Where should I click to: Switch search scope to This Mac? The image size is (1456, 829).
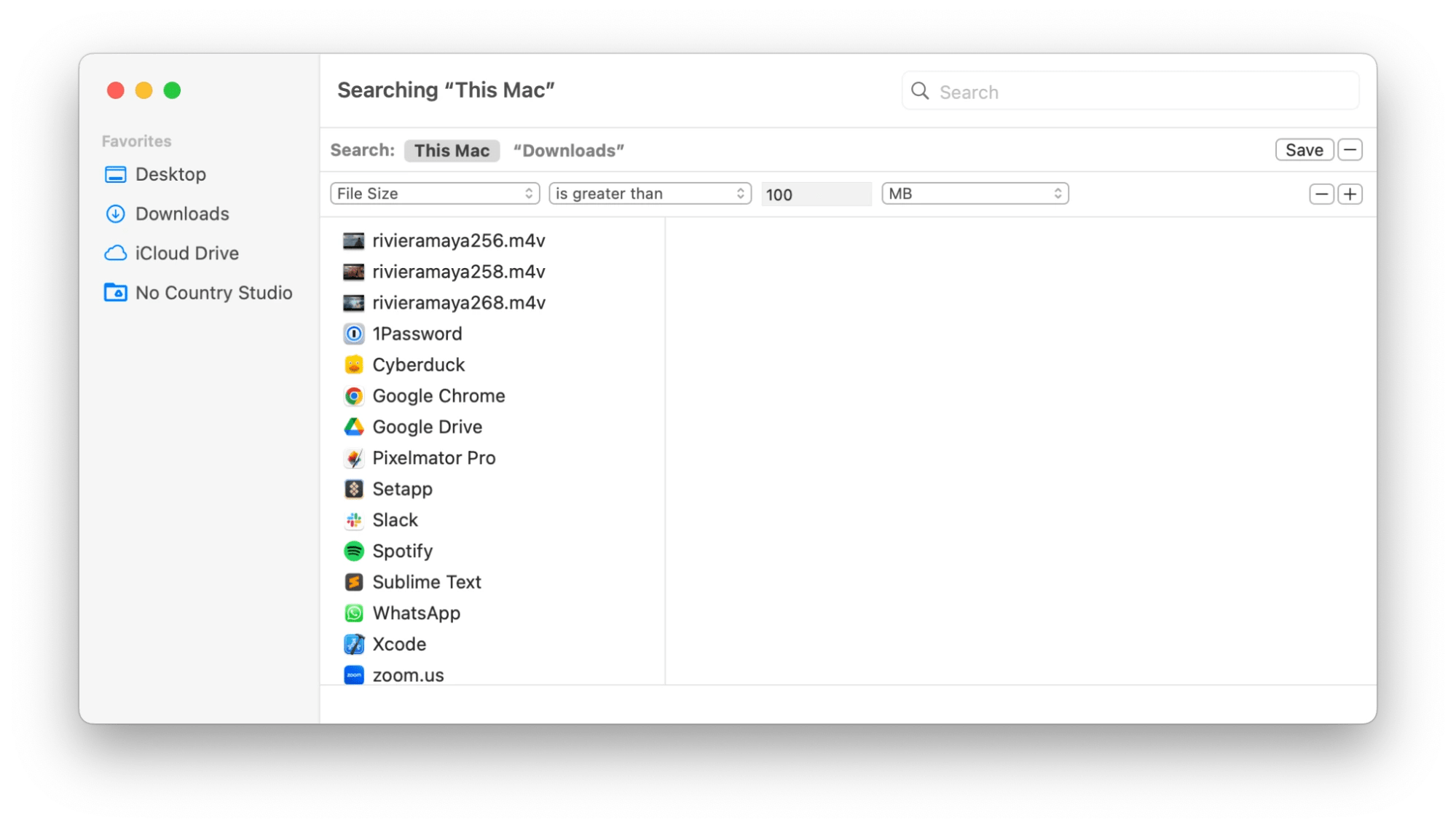(452, 150)
